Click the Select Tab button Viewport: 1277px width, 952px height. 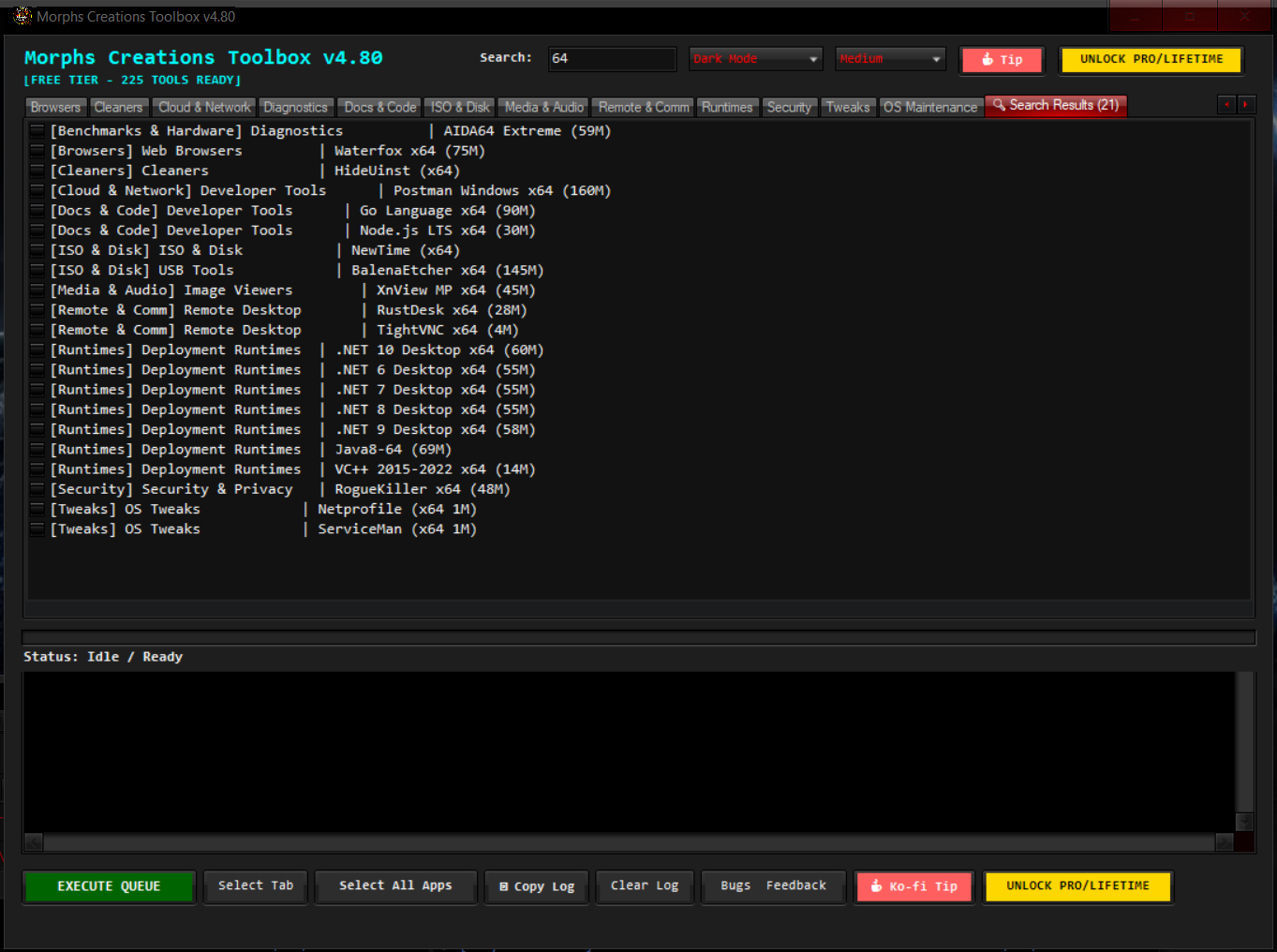(x=256, y=885)
